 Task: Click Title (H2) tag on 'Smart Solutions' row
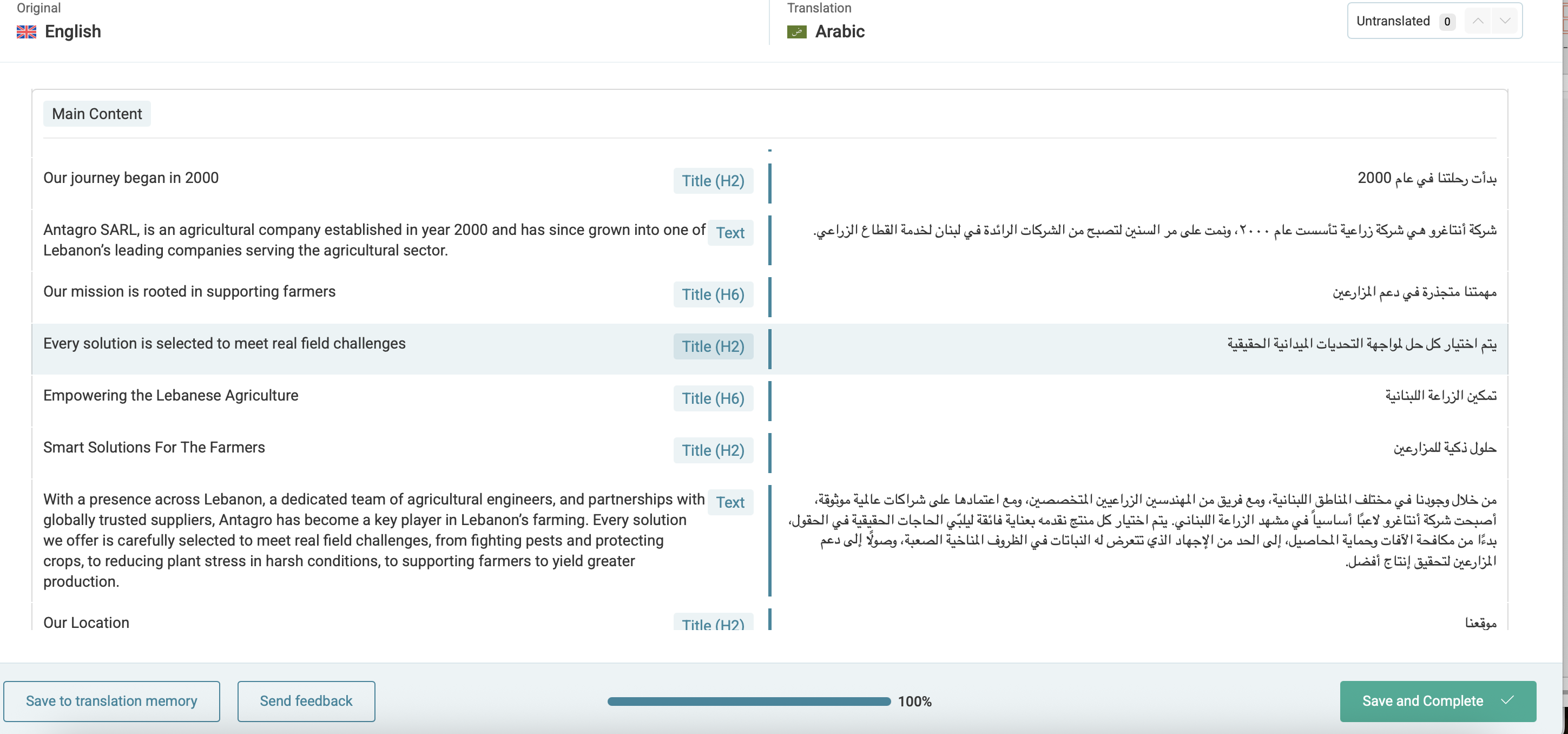point(713,451)
